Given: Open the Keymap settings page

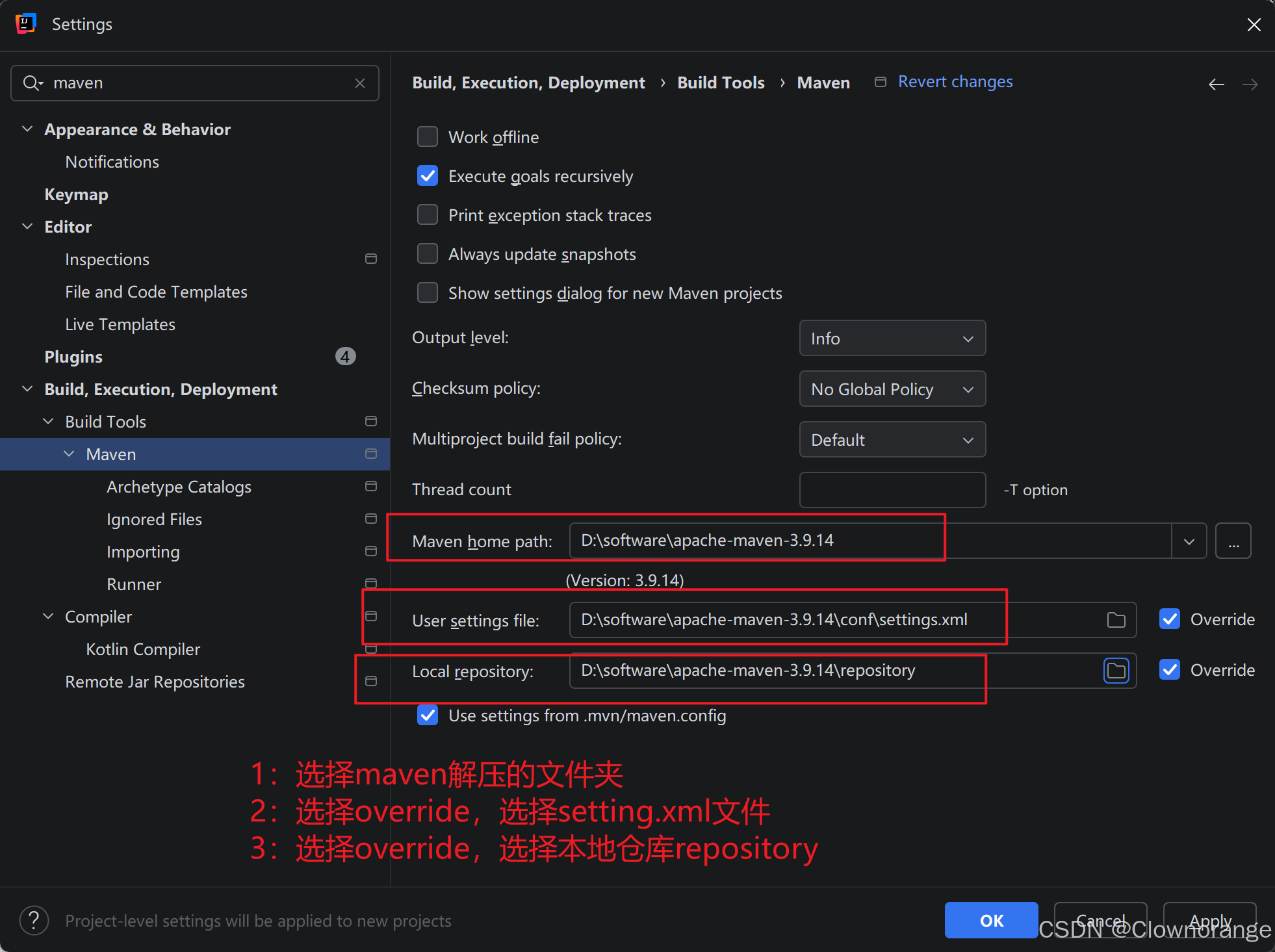Looking at the screenshot, I should point(76,194).
